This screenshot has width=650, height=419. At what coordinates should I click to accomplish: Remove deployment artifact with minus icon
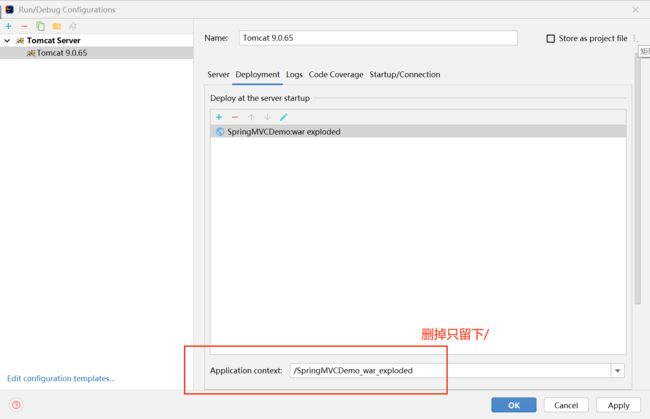click(x=235, y=117)
